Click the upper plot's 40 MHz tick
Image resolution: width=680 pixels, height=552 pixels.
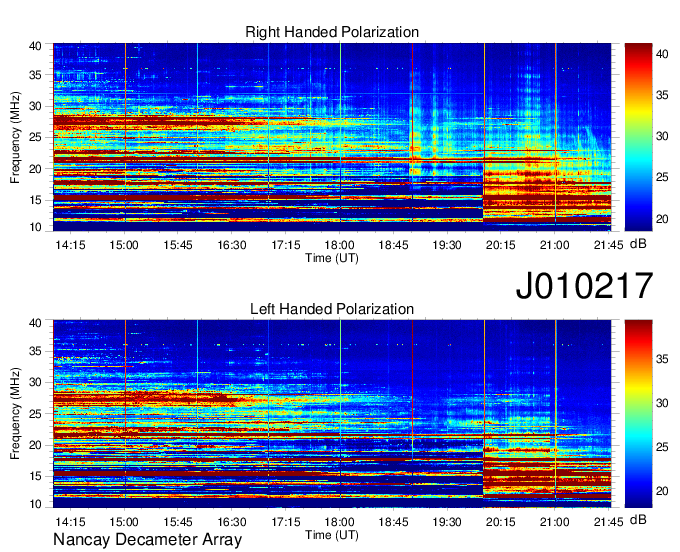pyautogui.click(x=35, y=46)
